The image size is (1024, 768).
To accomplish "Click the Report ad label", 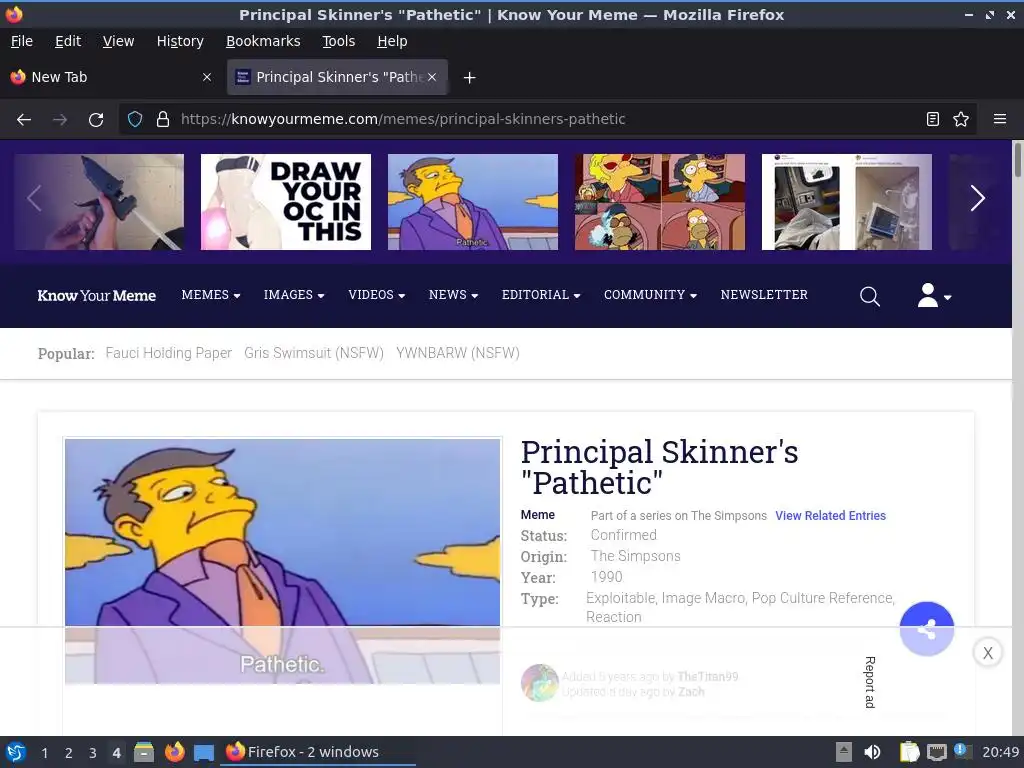I will click(x=869, y=682).
